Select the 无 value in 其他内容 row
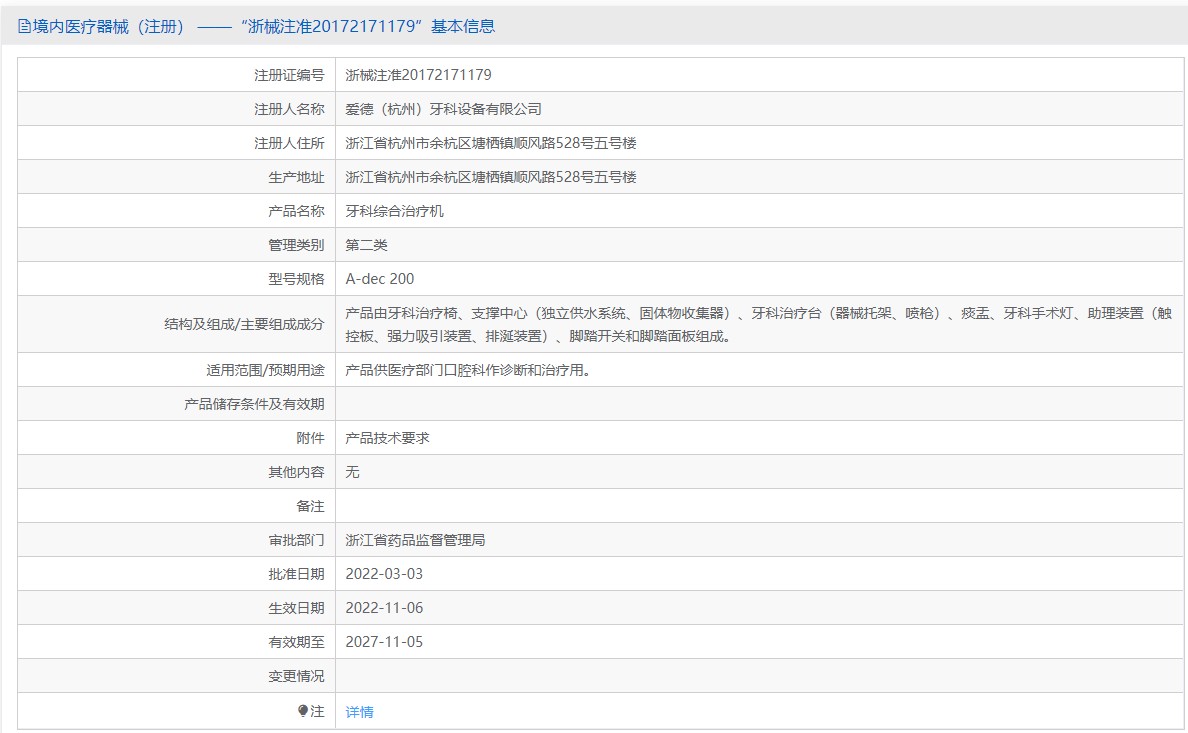Image resolution: width=1188 pixels, height=733 pixels. (352, 472)
